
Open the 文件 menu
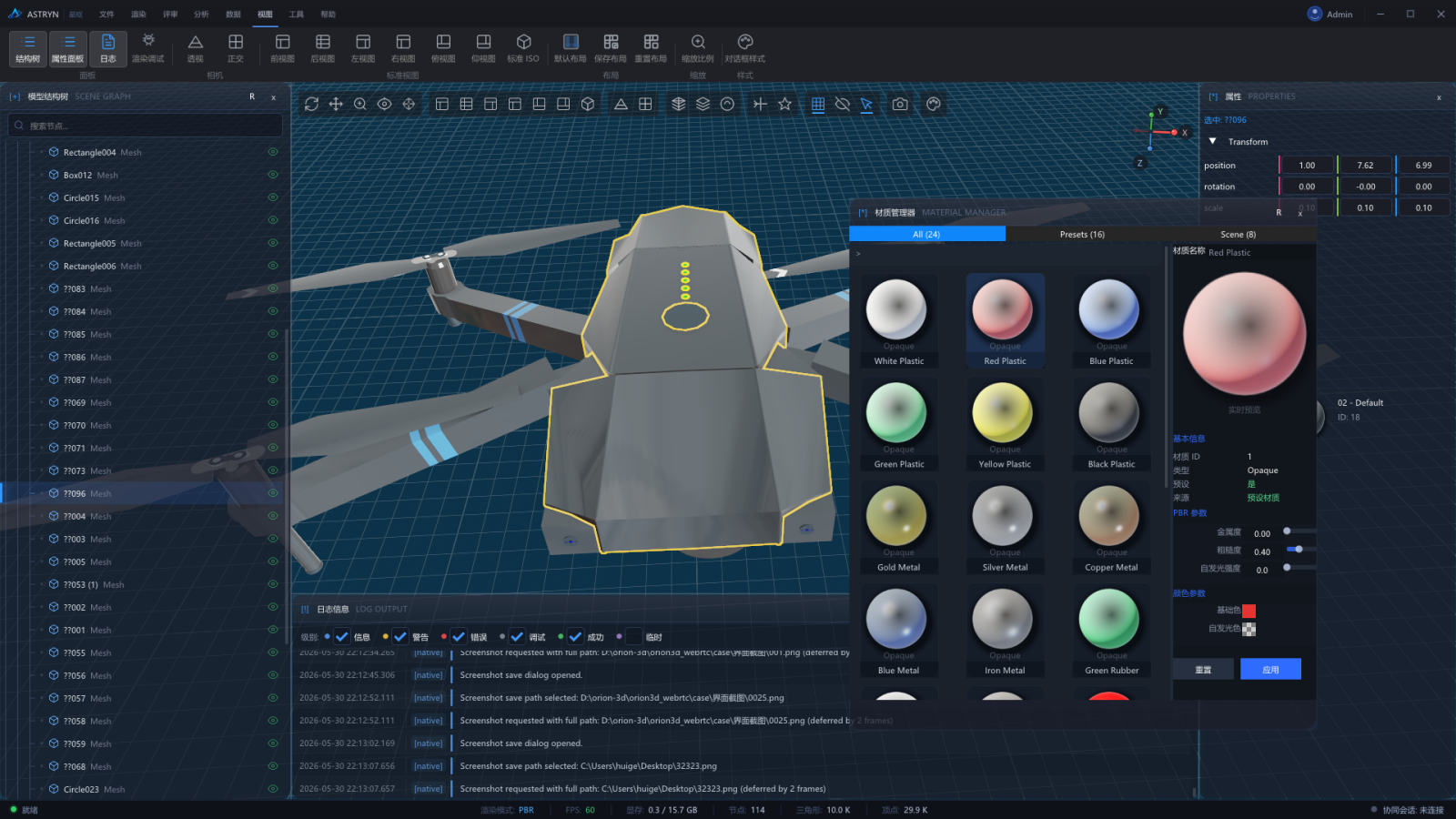tap(106, 15)
